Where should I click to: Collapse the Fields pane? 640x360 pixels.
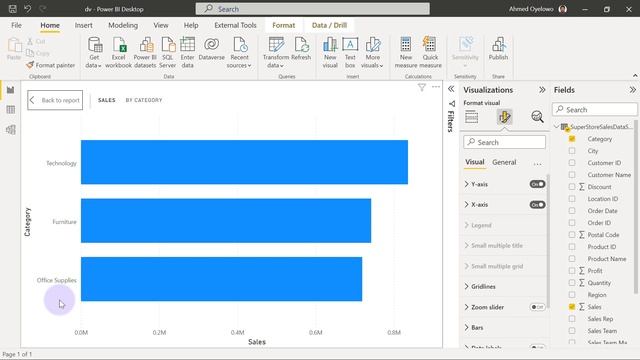pos(633,90)
